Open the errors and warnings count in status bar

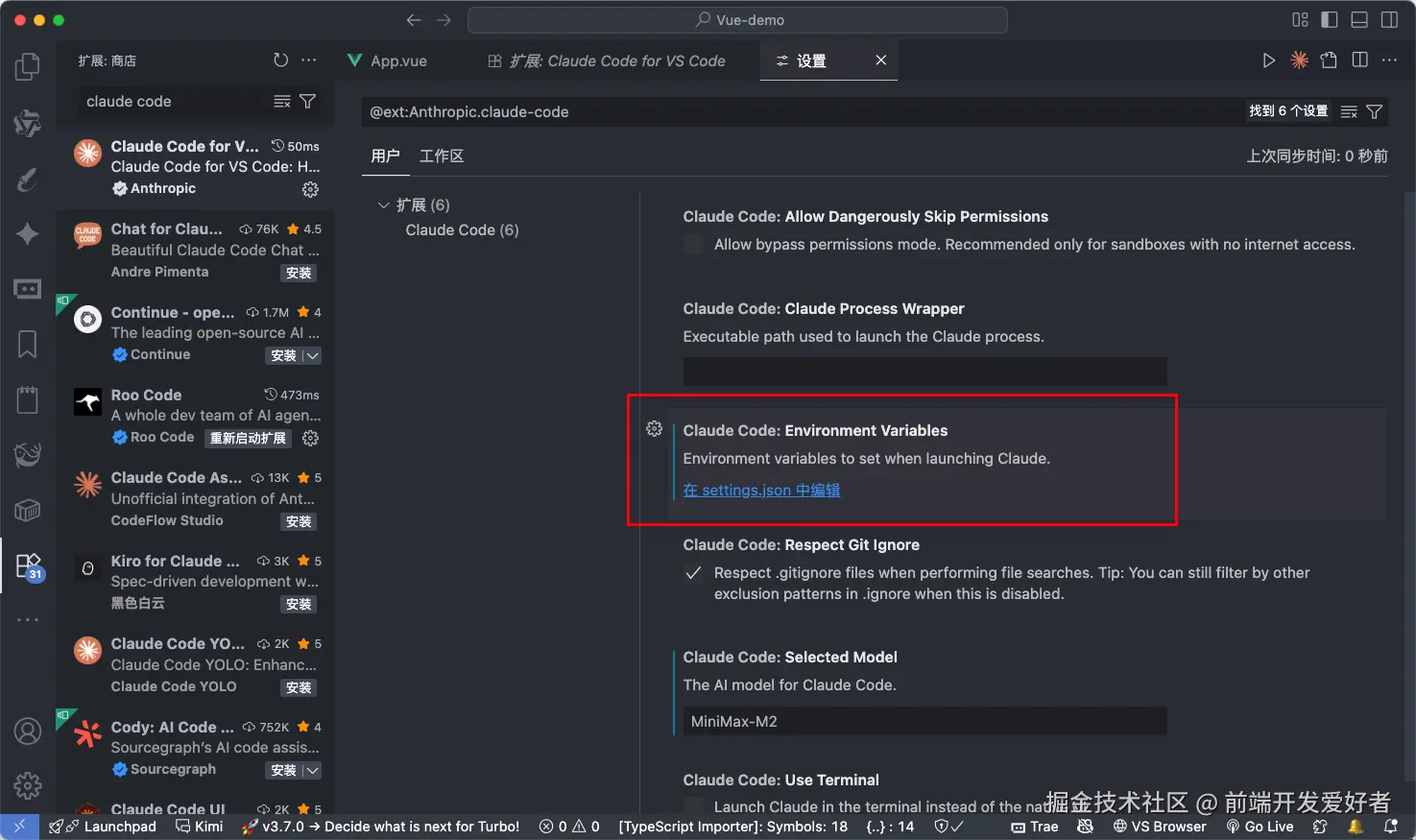[x=569, y=827]
